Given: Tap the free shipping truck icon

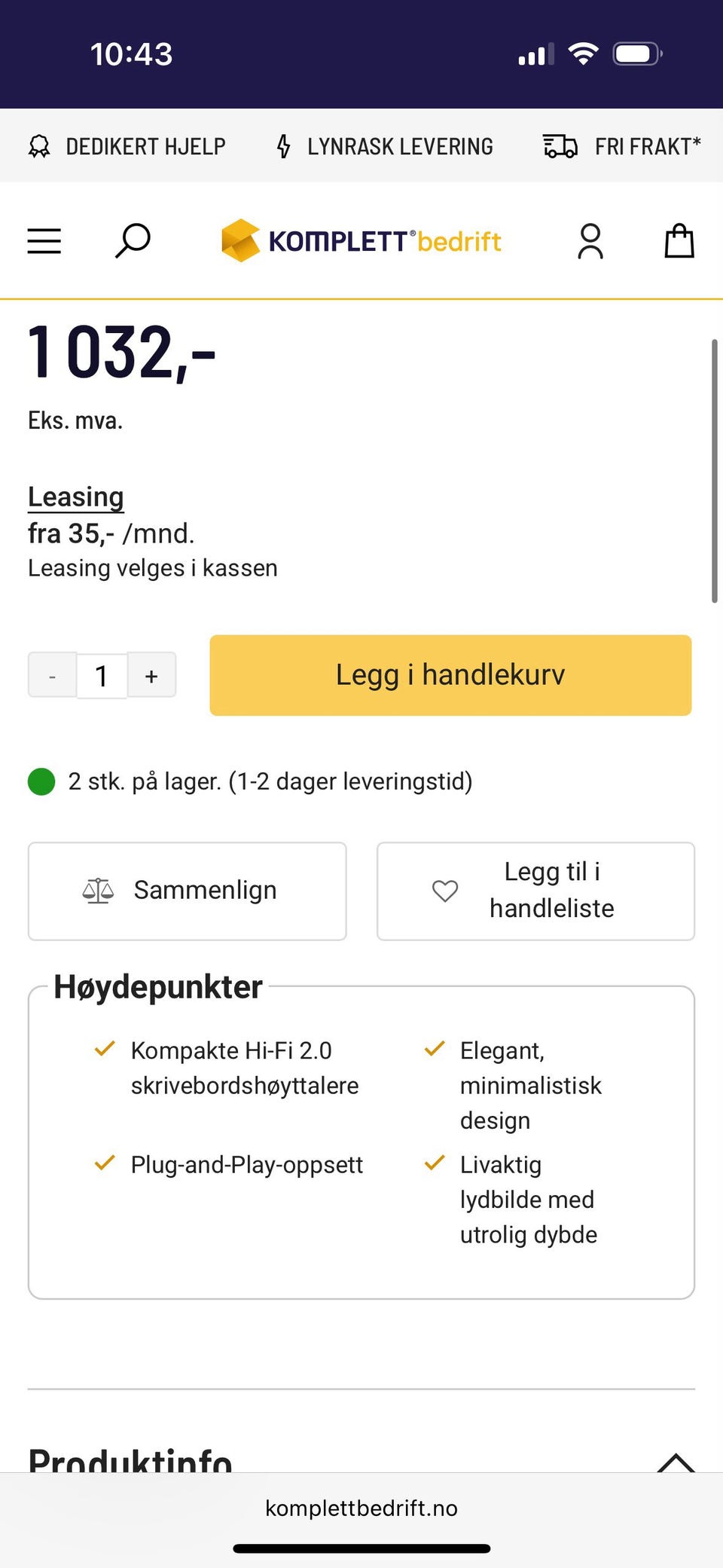Looking at the screenshot, I should coord(560,146).
